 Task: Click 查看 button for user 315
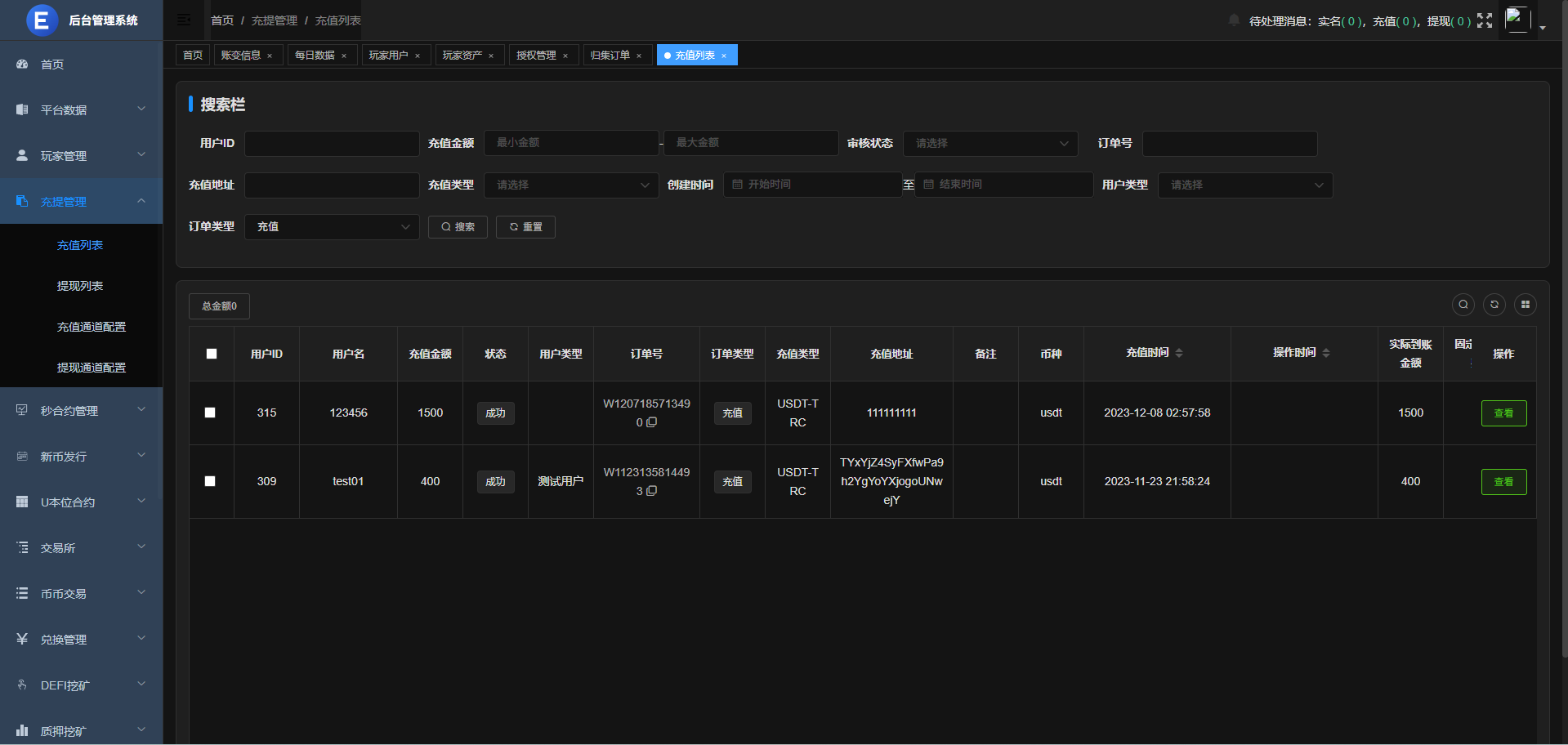[1503, 413]
